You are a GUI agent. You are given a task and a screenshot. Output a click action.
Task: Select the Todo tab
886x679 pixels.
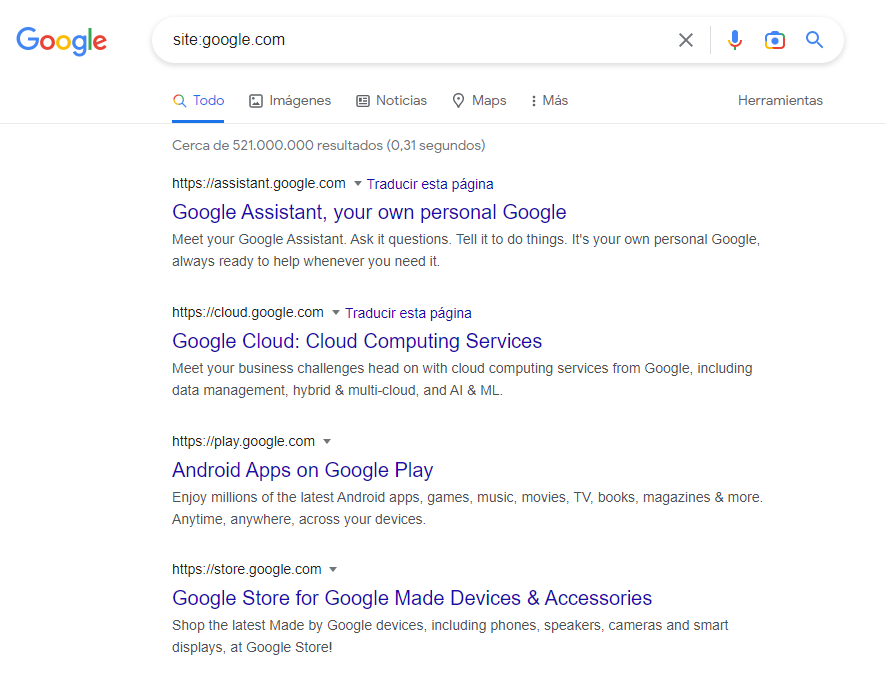pos(198,101)
